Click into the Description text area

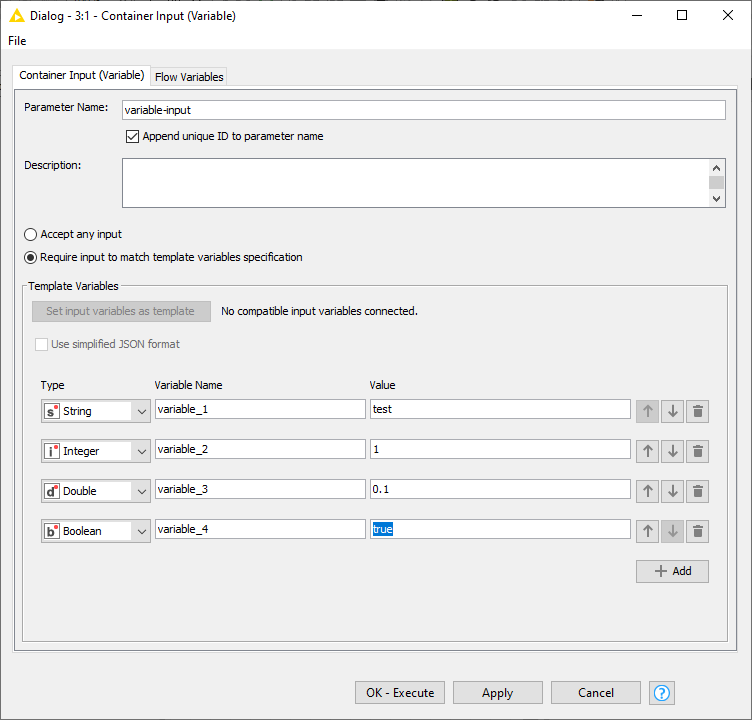click(x=415, y=183)
